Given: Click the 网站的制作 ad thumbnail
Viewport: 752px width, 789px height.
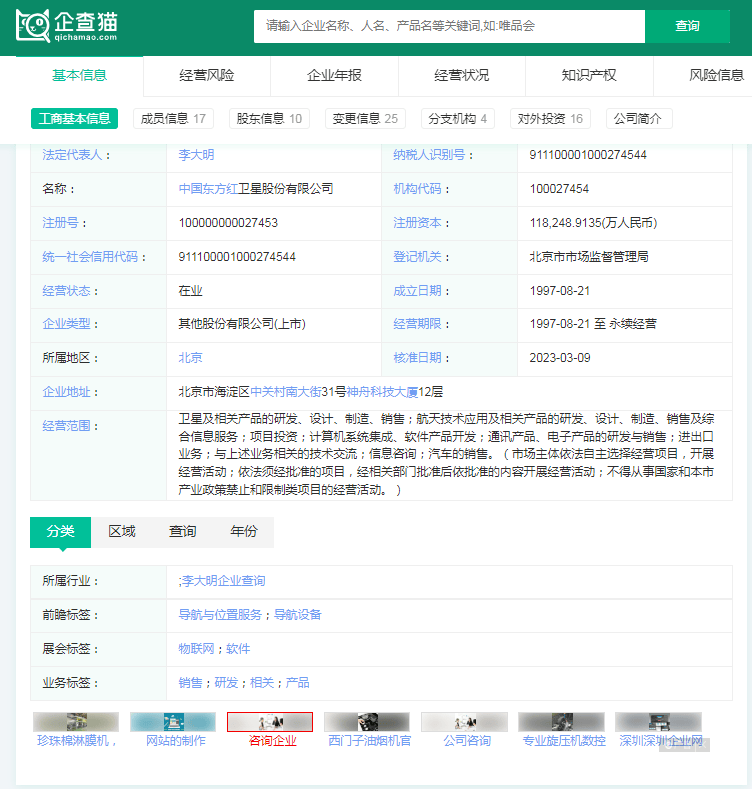Looking at the screenshot, I should tap(173, 722).
